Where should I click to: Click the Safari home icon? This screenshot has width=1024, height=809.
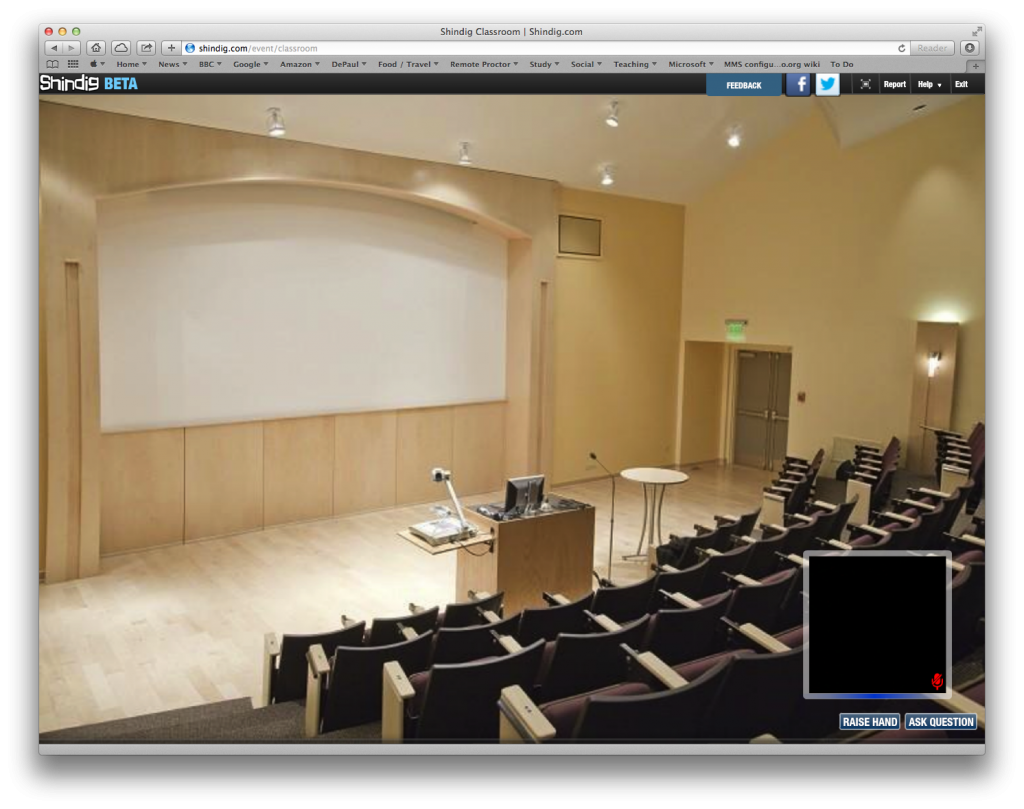96,48
